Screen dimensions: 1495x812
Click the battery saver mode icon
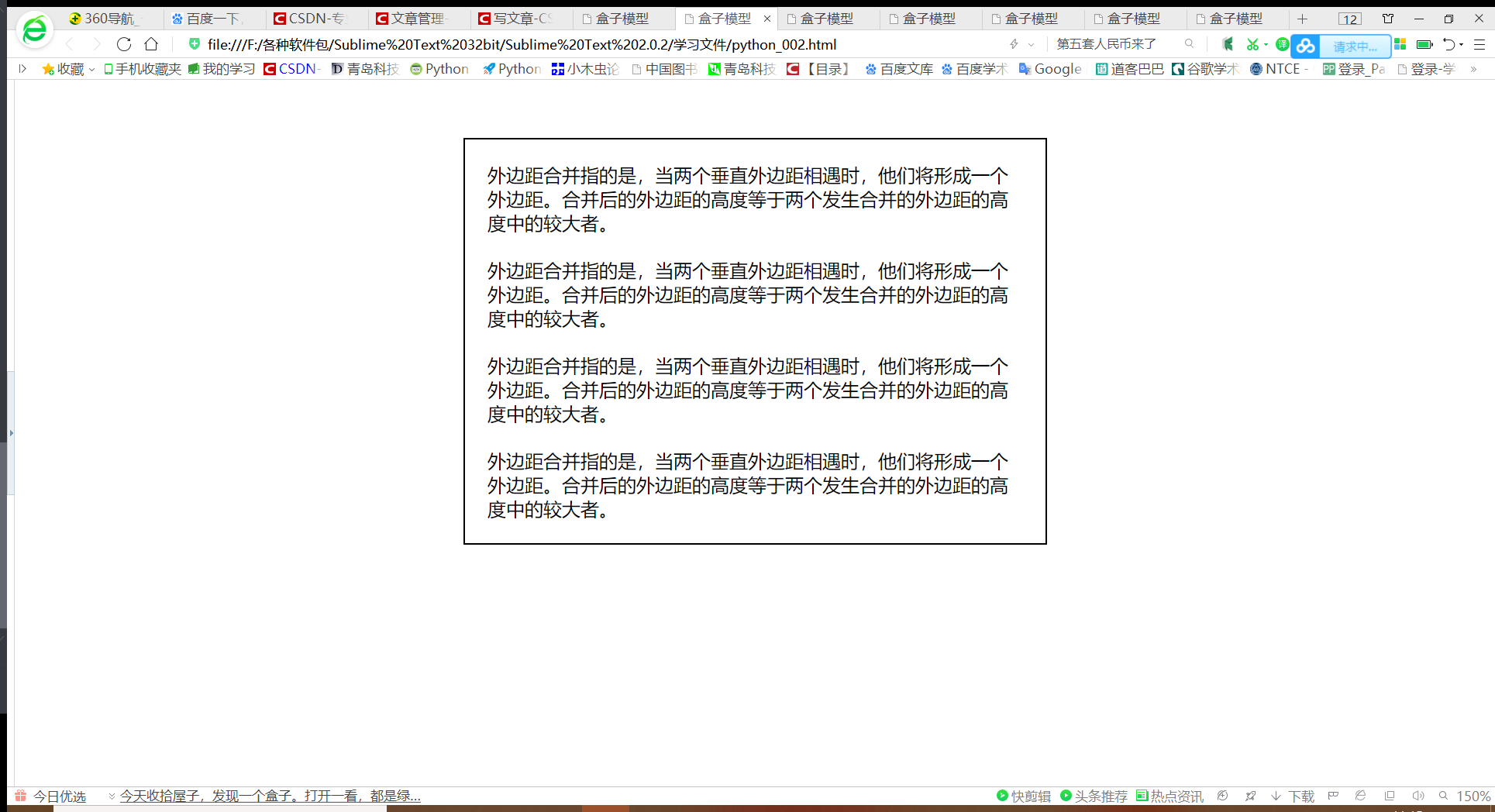(x=1424, y=44)
